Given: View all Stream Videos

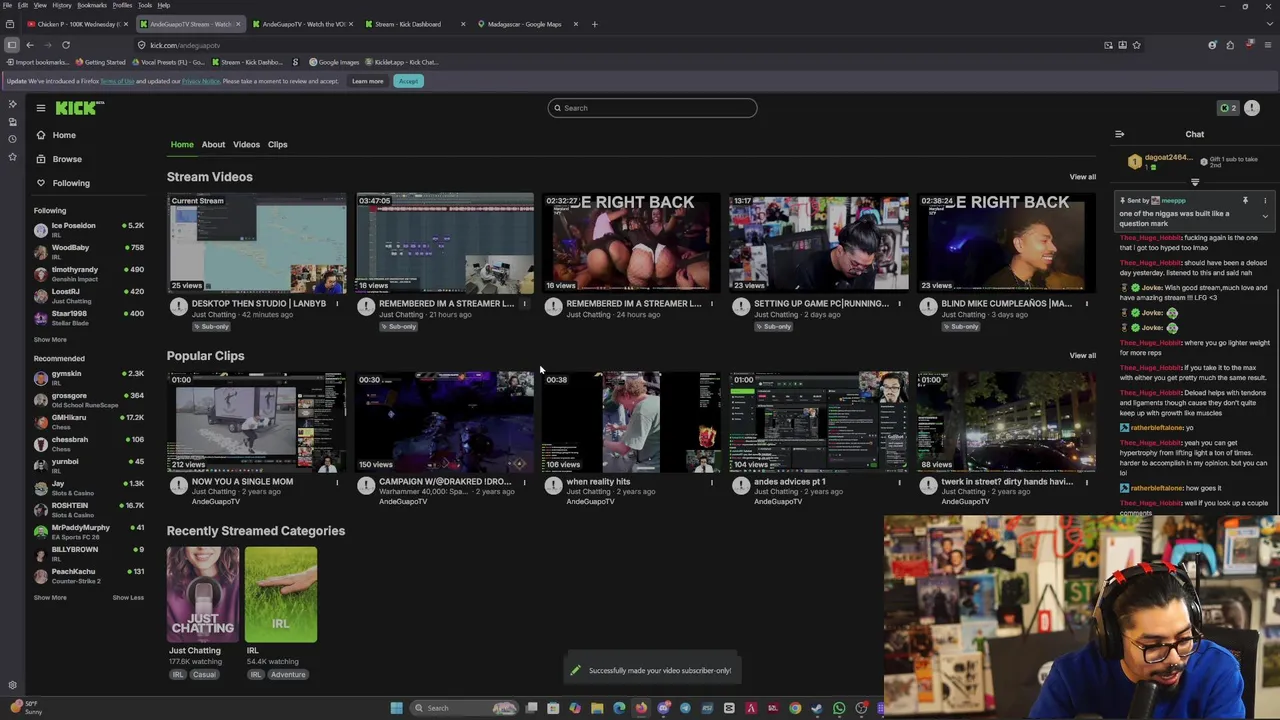Looking at the screenshot, I should point(1082,177).
